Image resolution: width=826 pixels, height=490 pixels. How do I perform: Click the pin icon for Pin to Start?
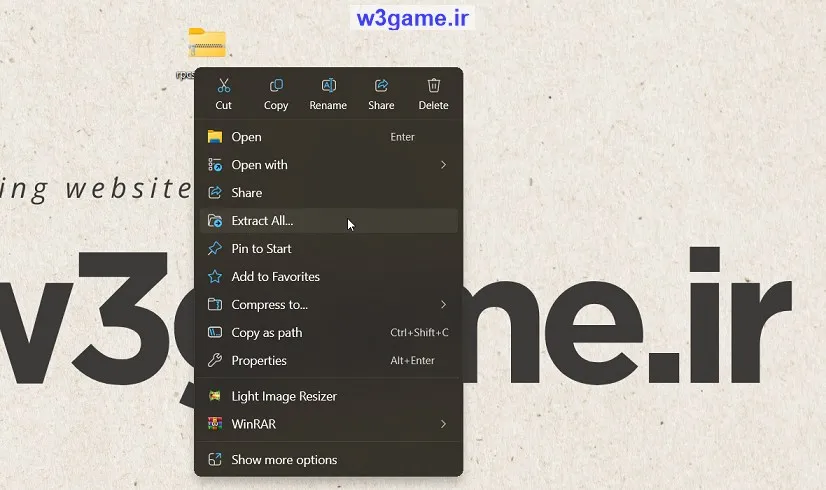[215, 249]
